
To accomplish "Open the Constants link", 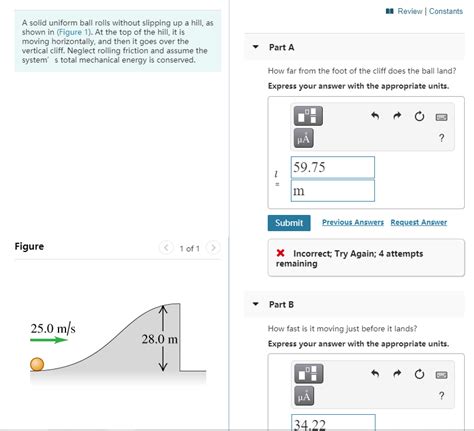I will point(446,11).
